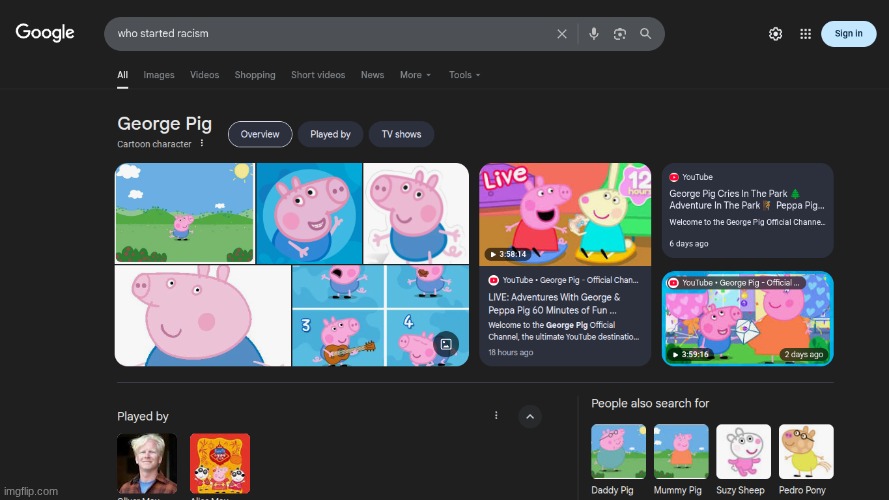The width and height of the screenshot is (889, 500).
Task: Switch to the Images tab
Action: 159,75
